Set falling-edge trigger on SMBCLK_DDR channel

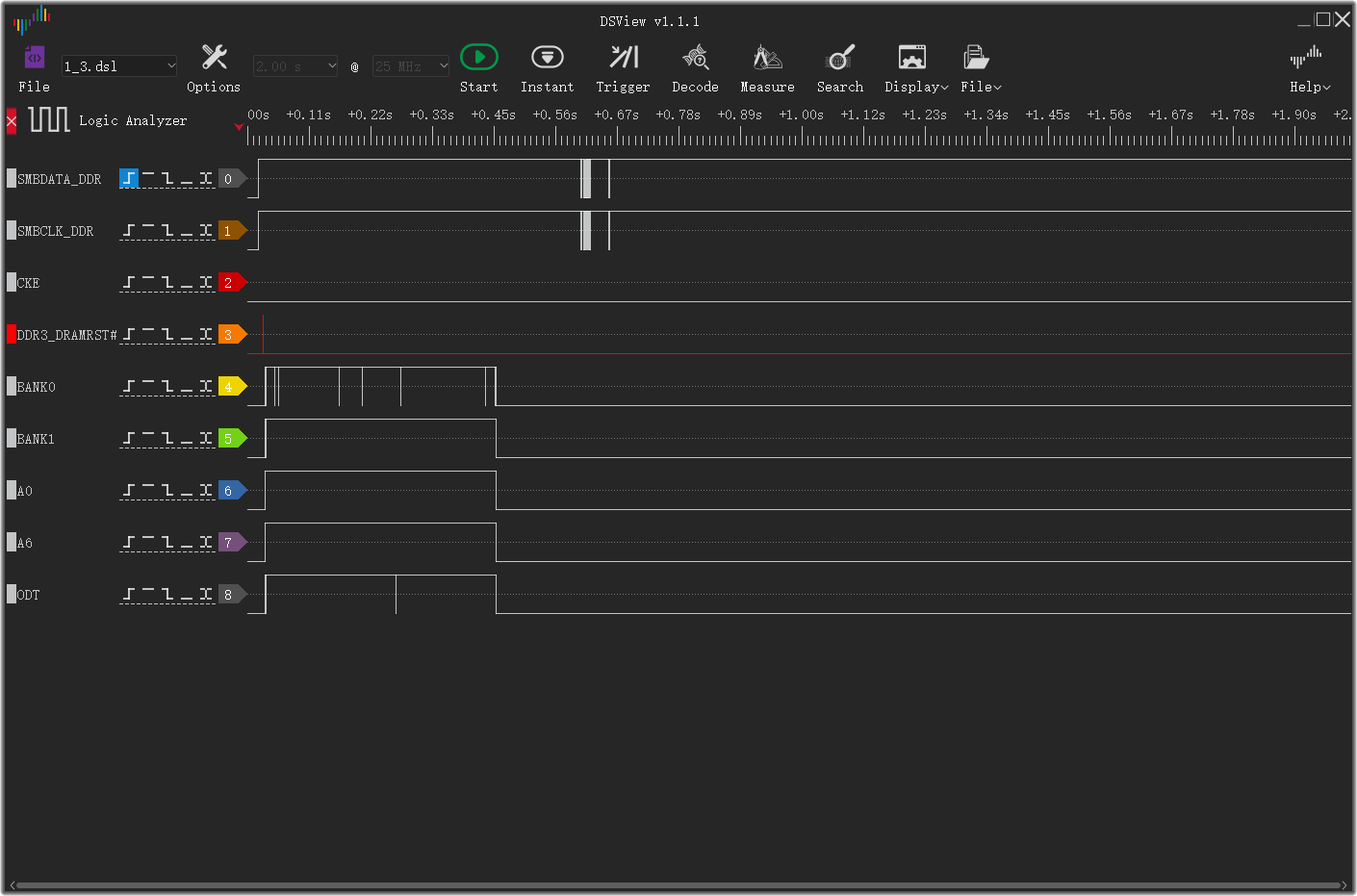169,230
